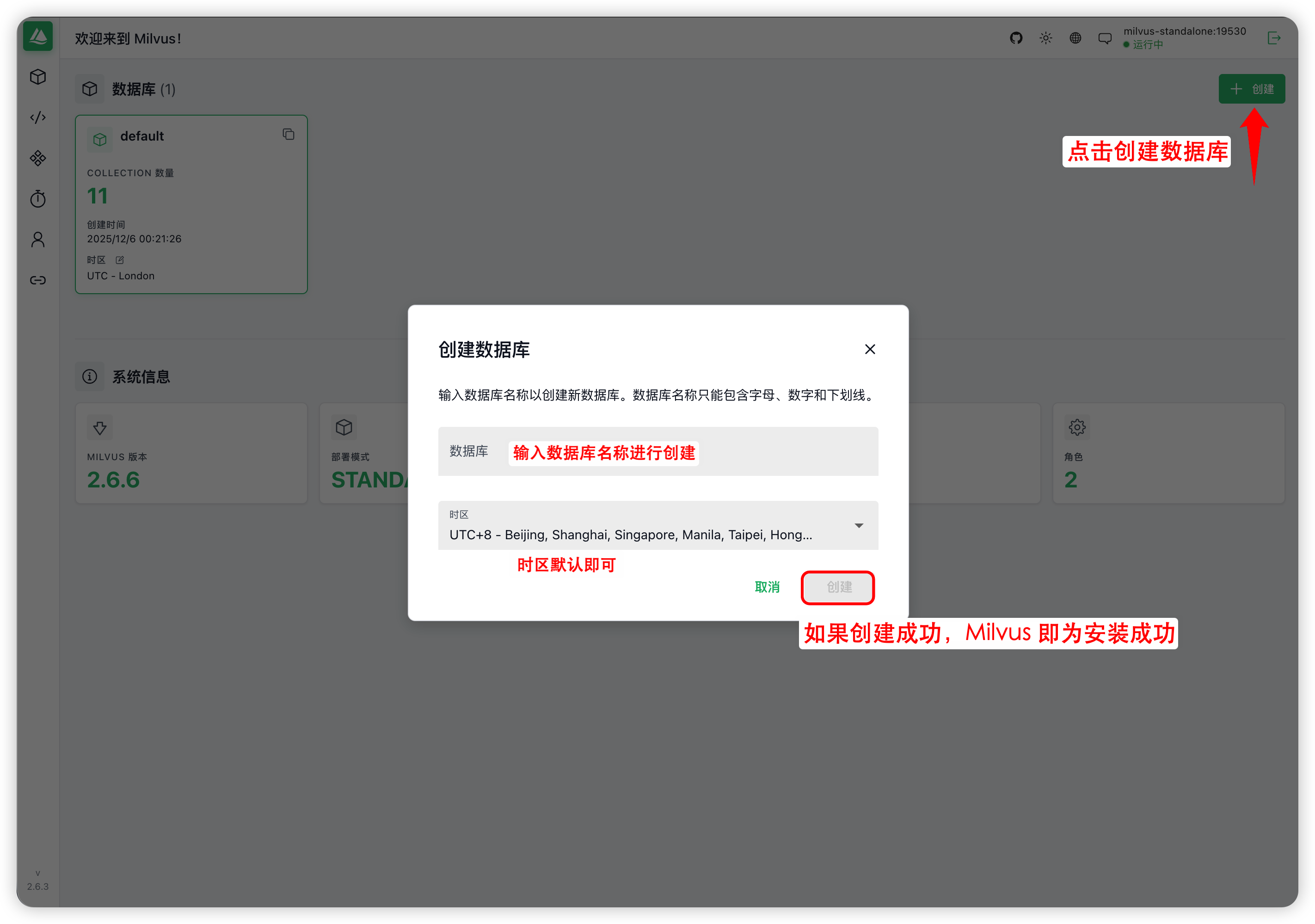Open the users sidebar icon
The image size is (1315, 924).
(x=38, y=240)
